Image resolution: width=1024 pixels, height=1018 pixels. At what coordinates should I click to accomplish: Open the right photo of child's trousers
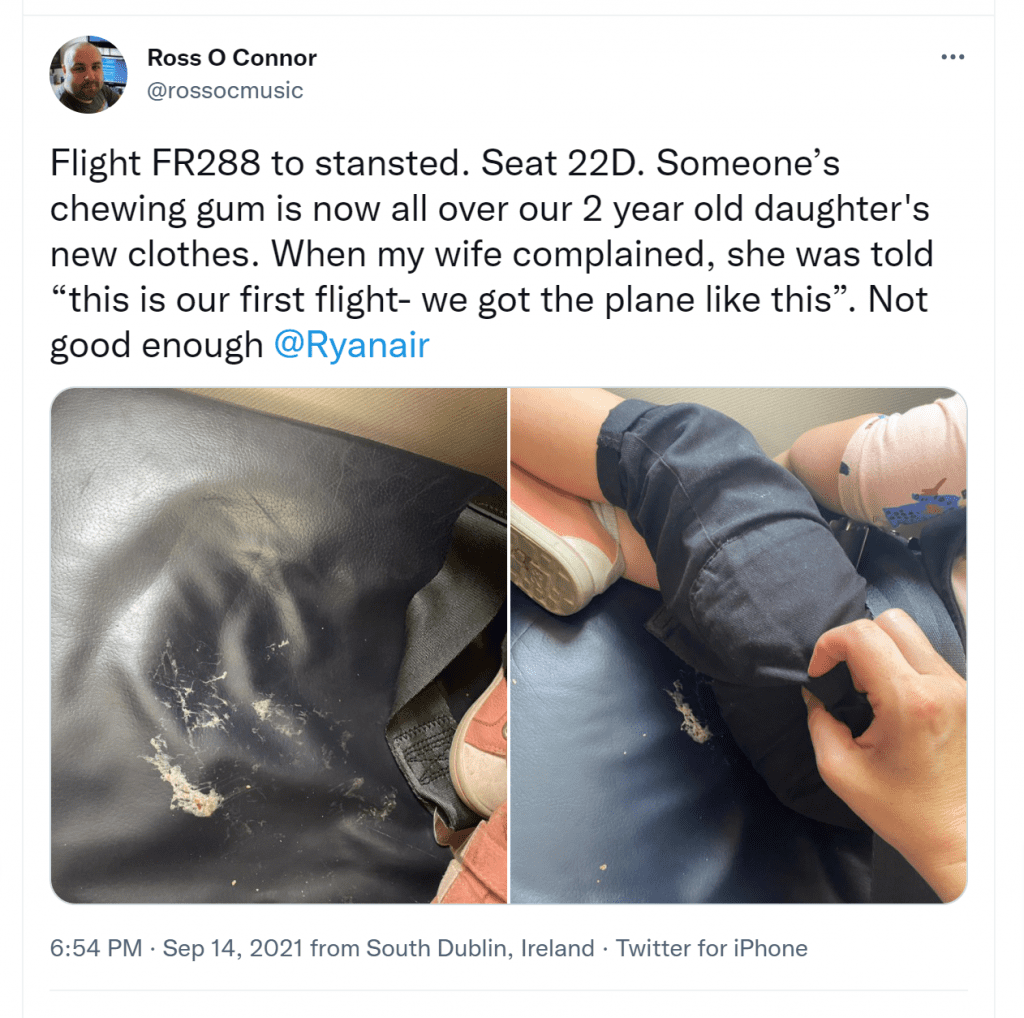[739, 645]
